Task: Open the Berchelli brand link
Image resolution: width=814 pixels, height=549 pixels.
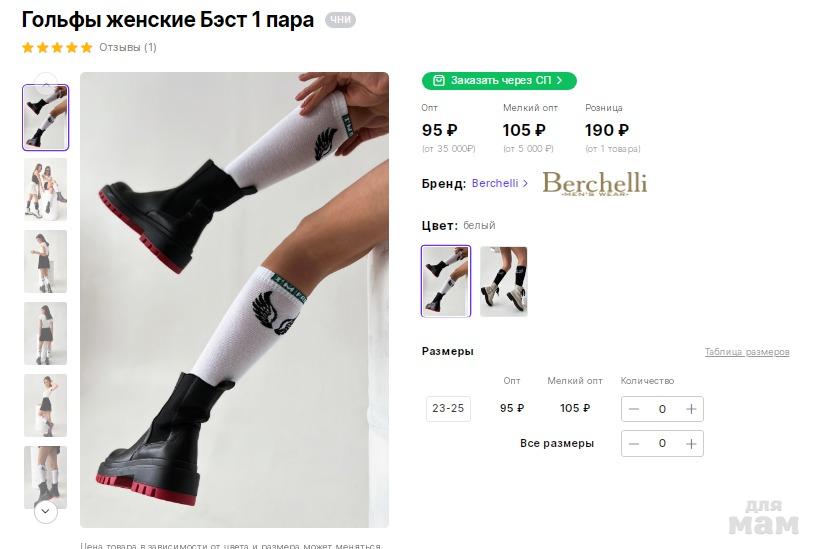Action: click(x=495, y=184)
